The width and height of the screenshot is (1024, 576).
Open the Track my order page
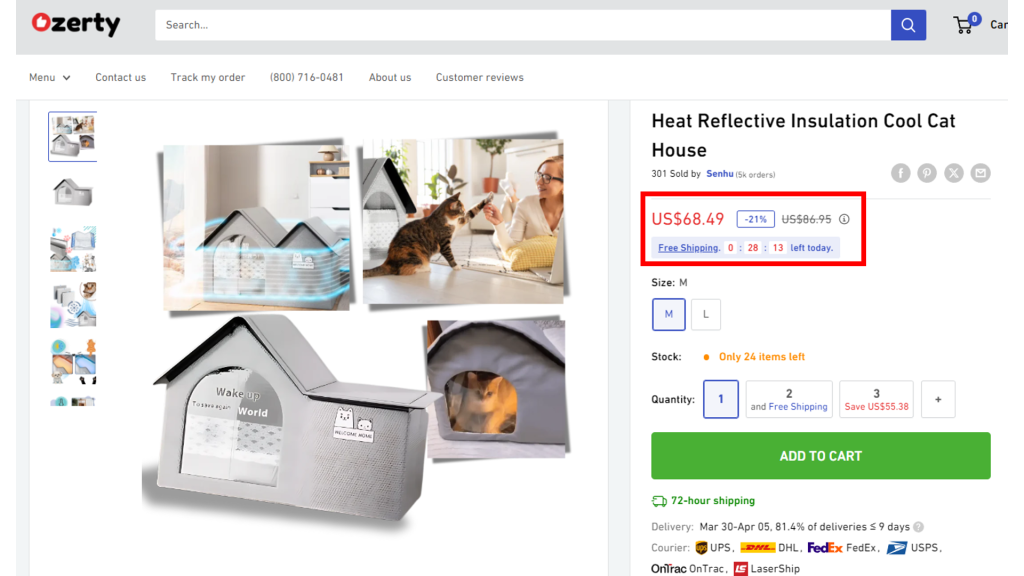click(208, 77)
